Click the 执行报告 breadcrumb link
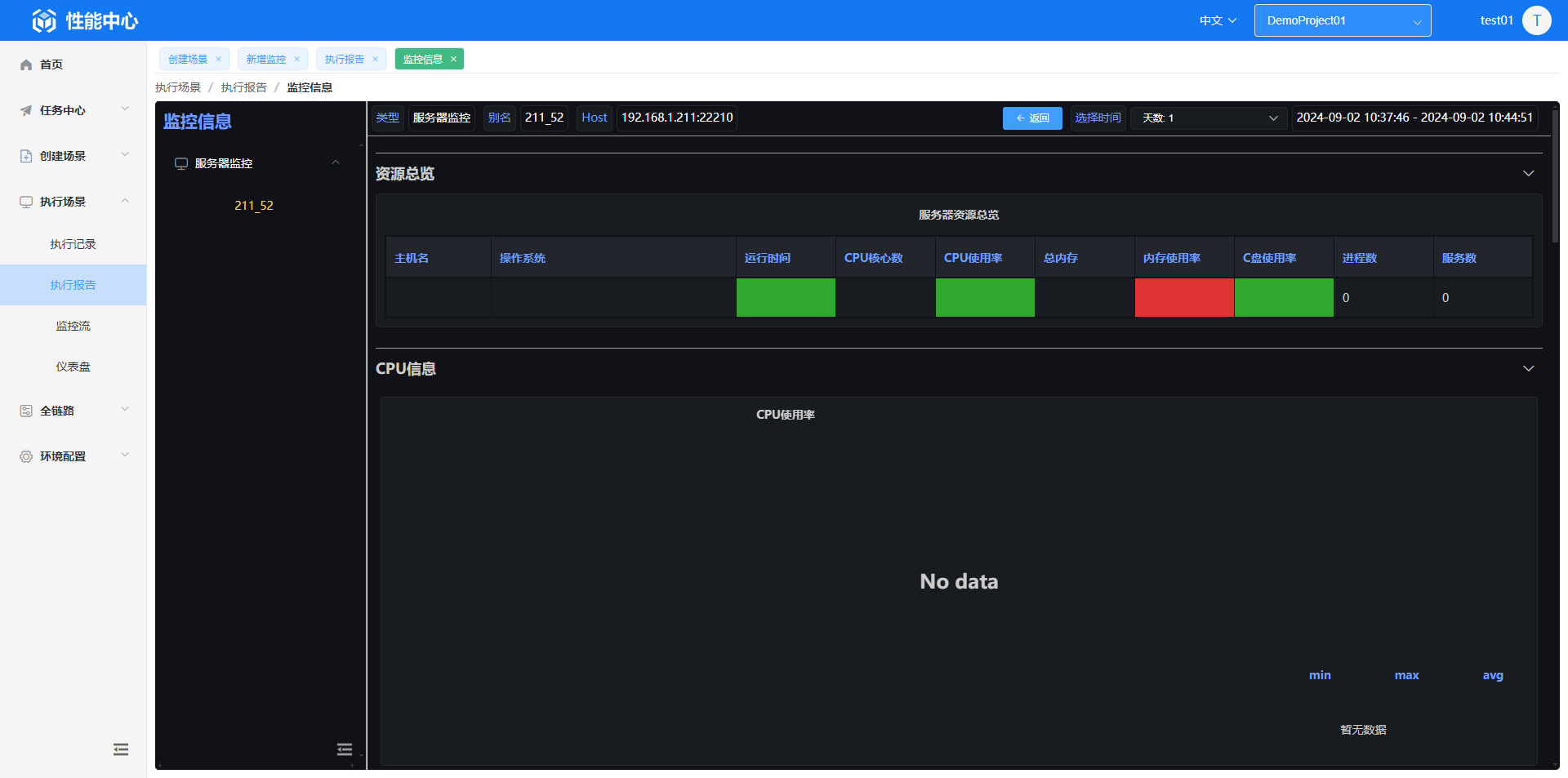The height and width of the screenshot is (778, 1568). 243,87
